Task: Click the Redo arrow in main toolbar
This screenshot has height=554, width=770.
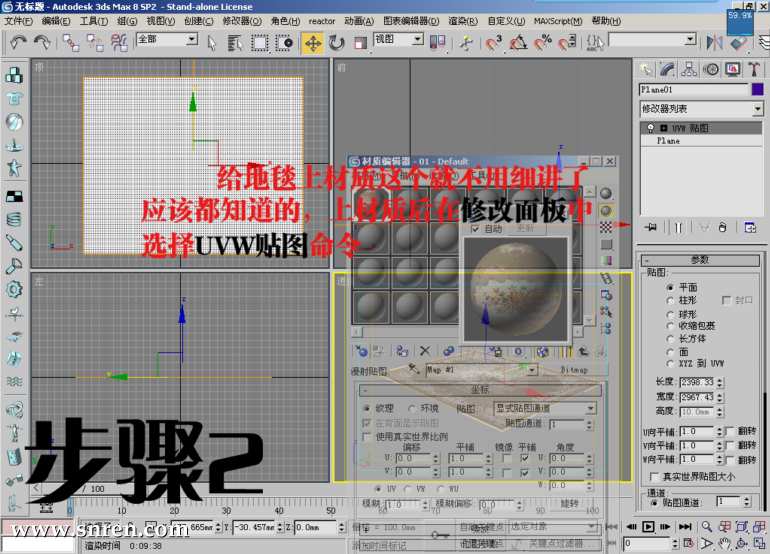Action: 42,43
